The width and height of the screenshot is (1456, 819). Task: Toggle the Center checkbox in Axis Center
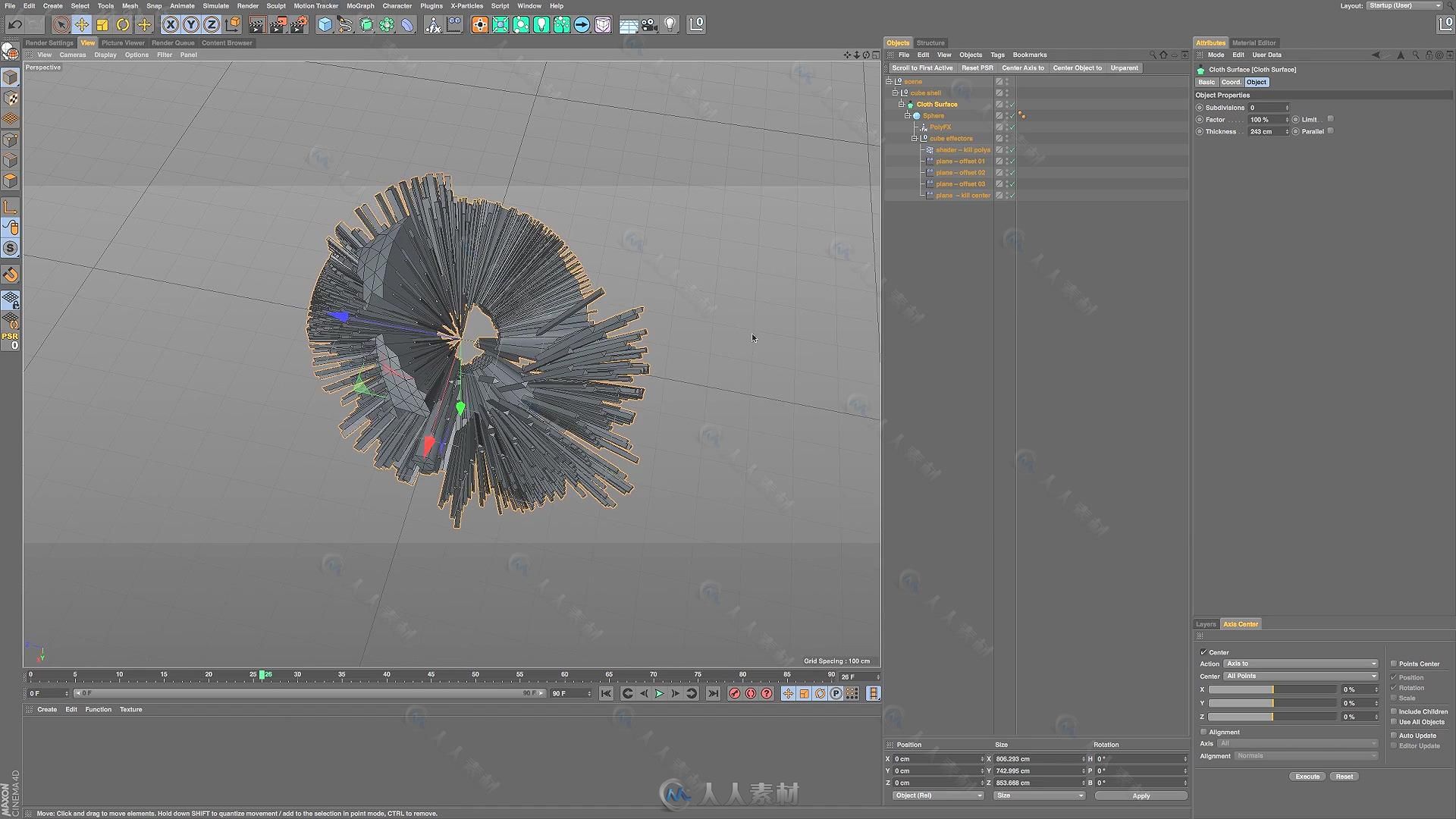coord(1203,652)
